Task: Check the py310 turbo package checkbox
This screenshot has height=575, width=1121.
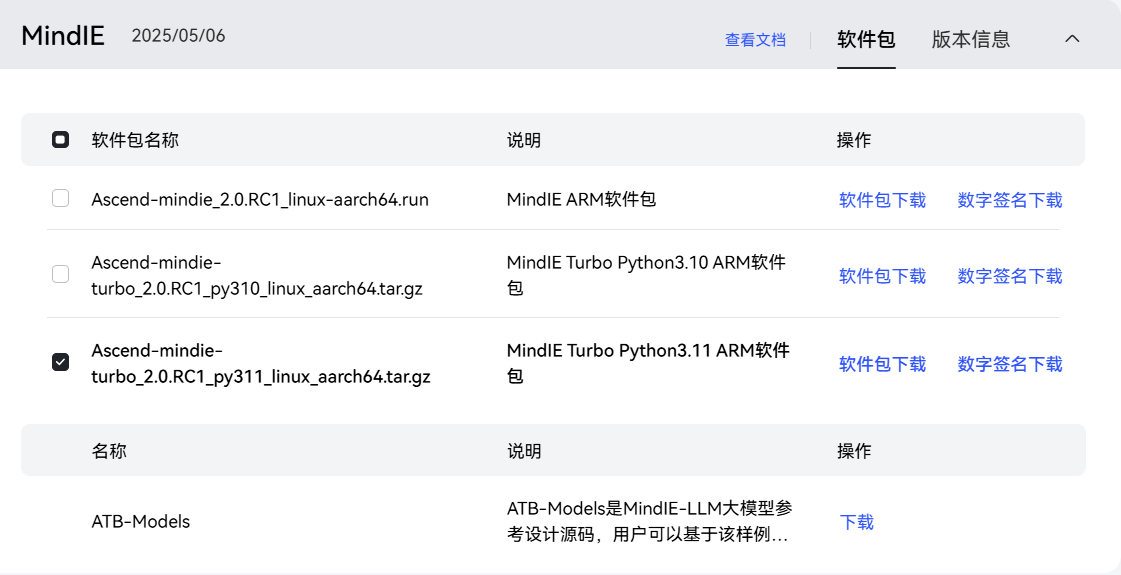Action: click(x=61, y=274)
